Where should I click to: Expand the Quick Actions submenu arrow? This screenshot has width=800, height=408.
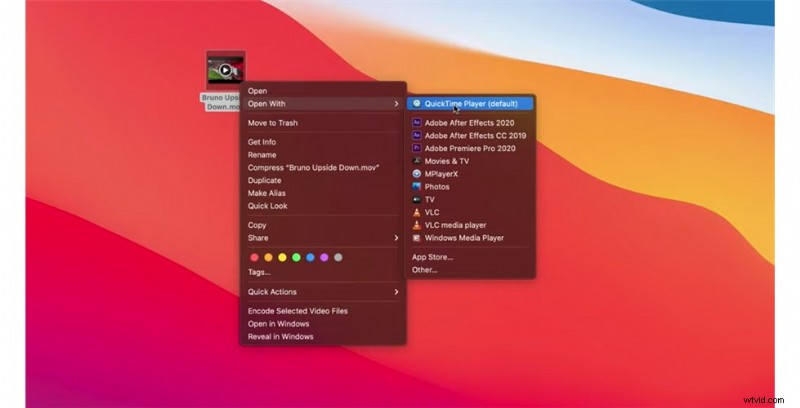click(x=396, y=292)
